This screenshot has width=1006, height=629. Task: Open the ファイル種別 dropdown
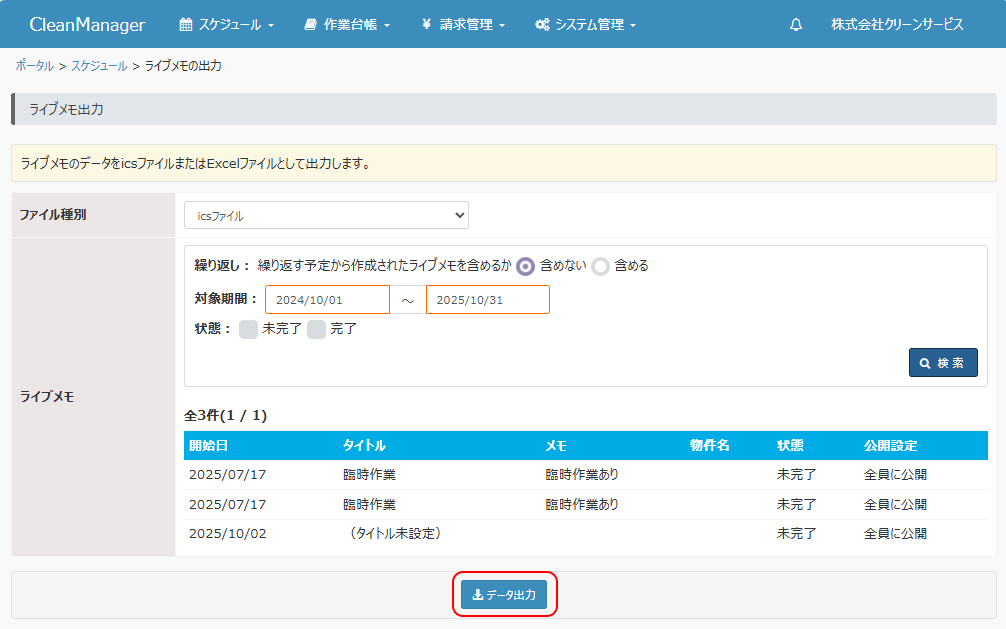[x=326, y=215]
